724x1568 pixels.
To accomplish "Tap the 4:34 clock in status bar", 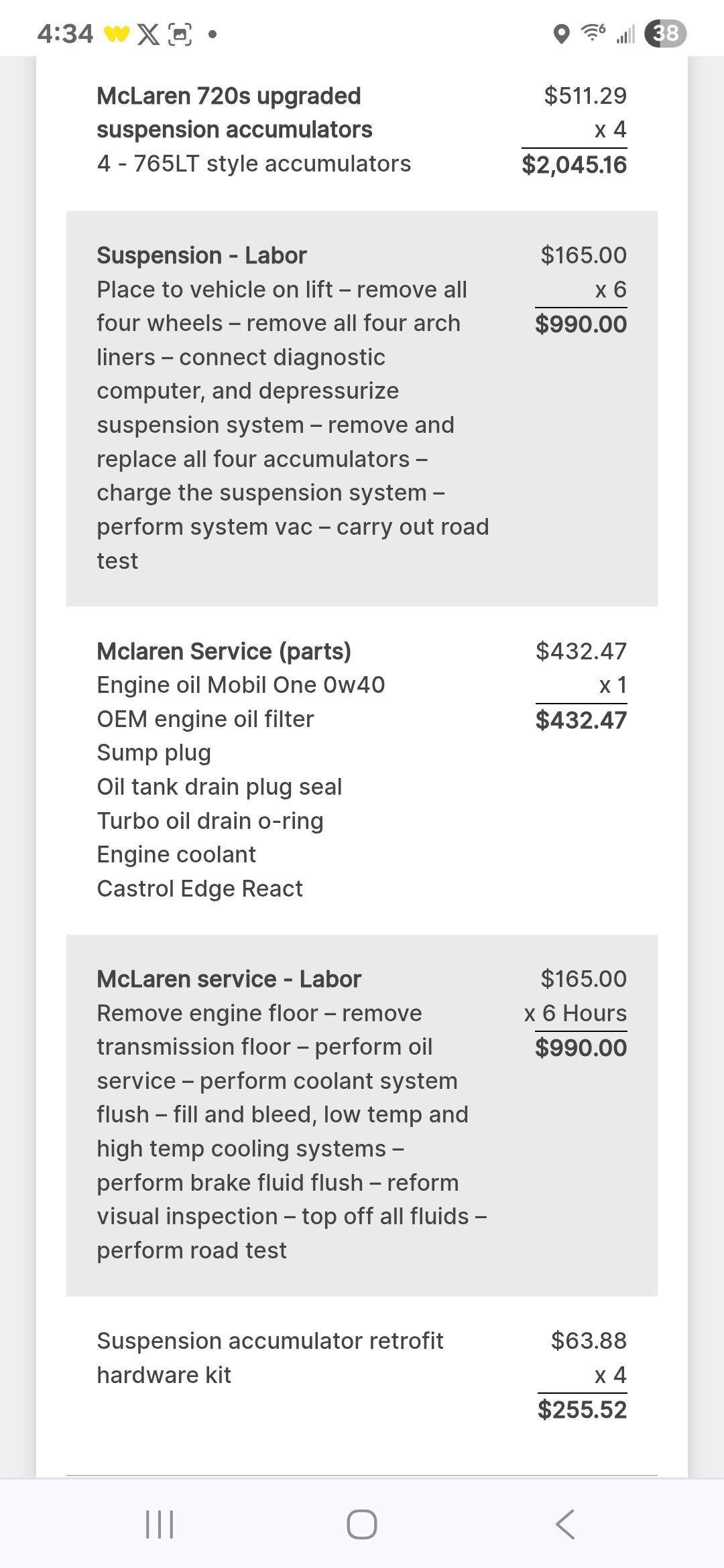I will tap(65, 34).
